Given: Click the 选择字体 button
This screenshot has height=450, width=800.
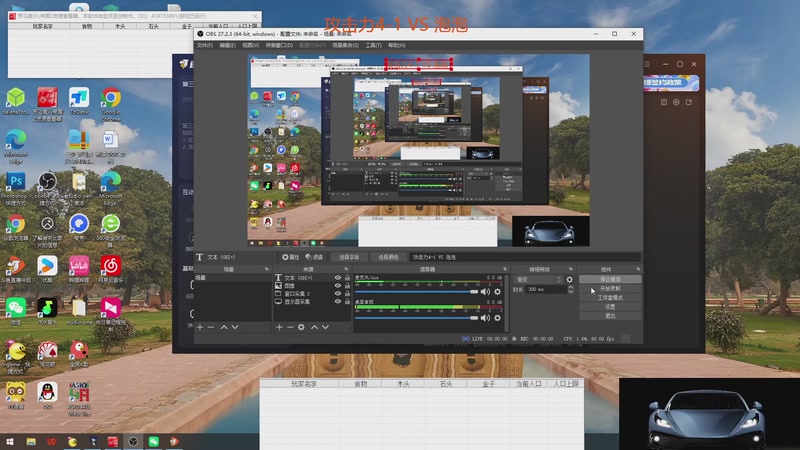Looking at the screenshot, I should pyautogui.click(x=349, y=257).
